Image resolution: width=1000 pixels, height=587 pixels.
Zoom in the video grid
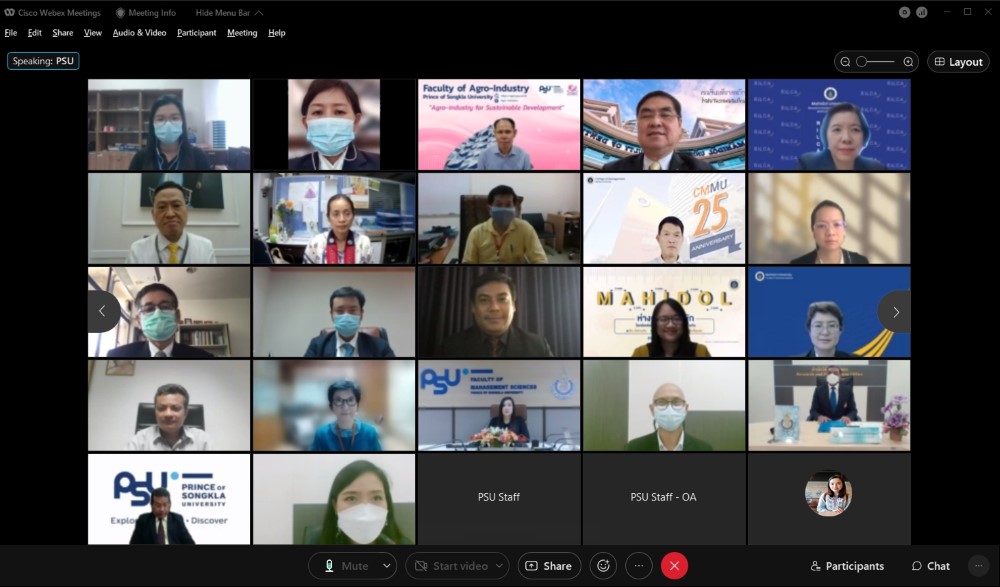click(908, 62)
